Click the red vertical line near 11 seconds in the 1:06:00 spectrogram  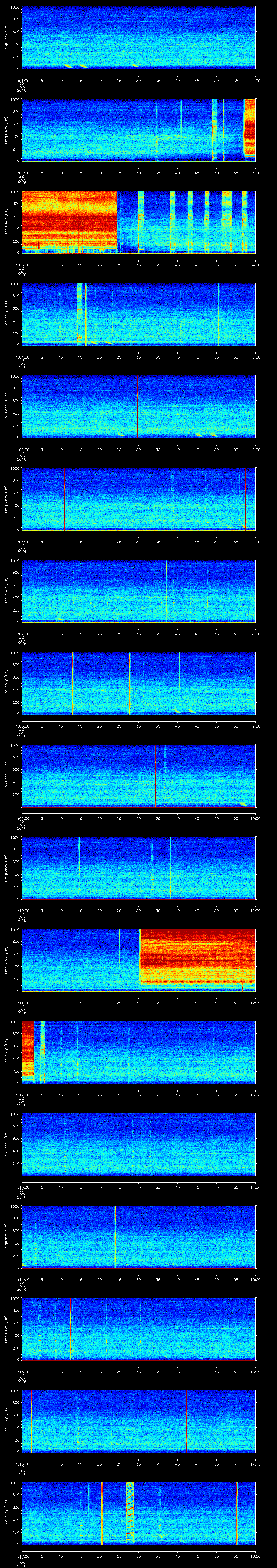[65, 499]
